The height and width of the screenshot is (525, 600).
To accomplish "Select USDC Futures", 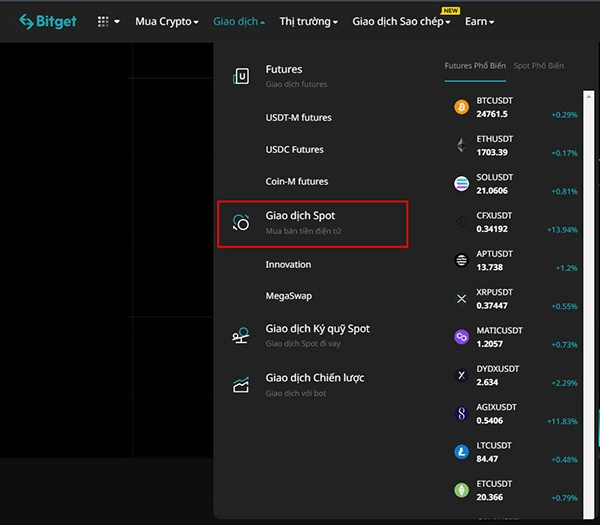I will coord(295,150).
